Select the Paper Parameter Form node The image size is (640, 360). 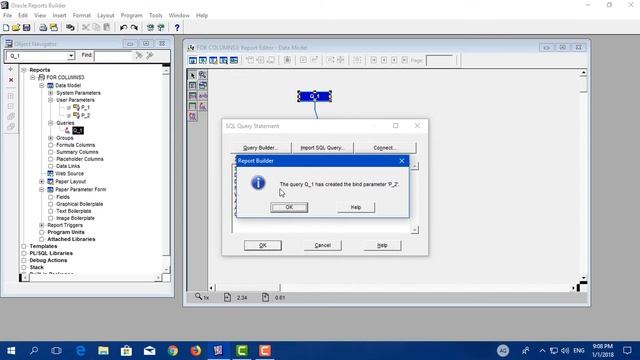pyautogui.click(x=80, y=189)
